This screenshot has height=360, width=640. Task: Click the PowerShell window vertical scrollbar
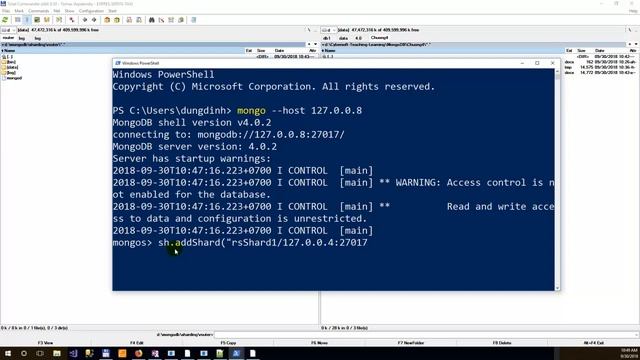point(557,180)
